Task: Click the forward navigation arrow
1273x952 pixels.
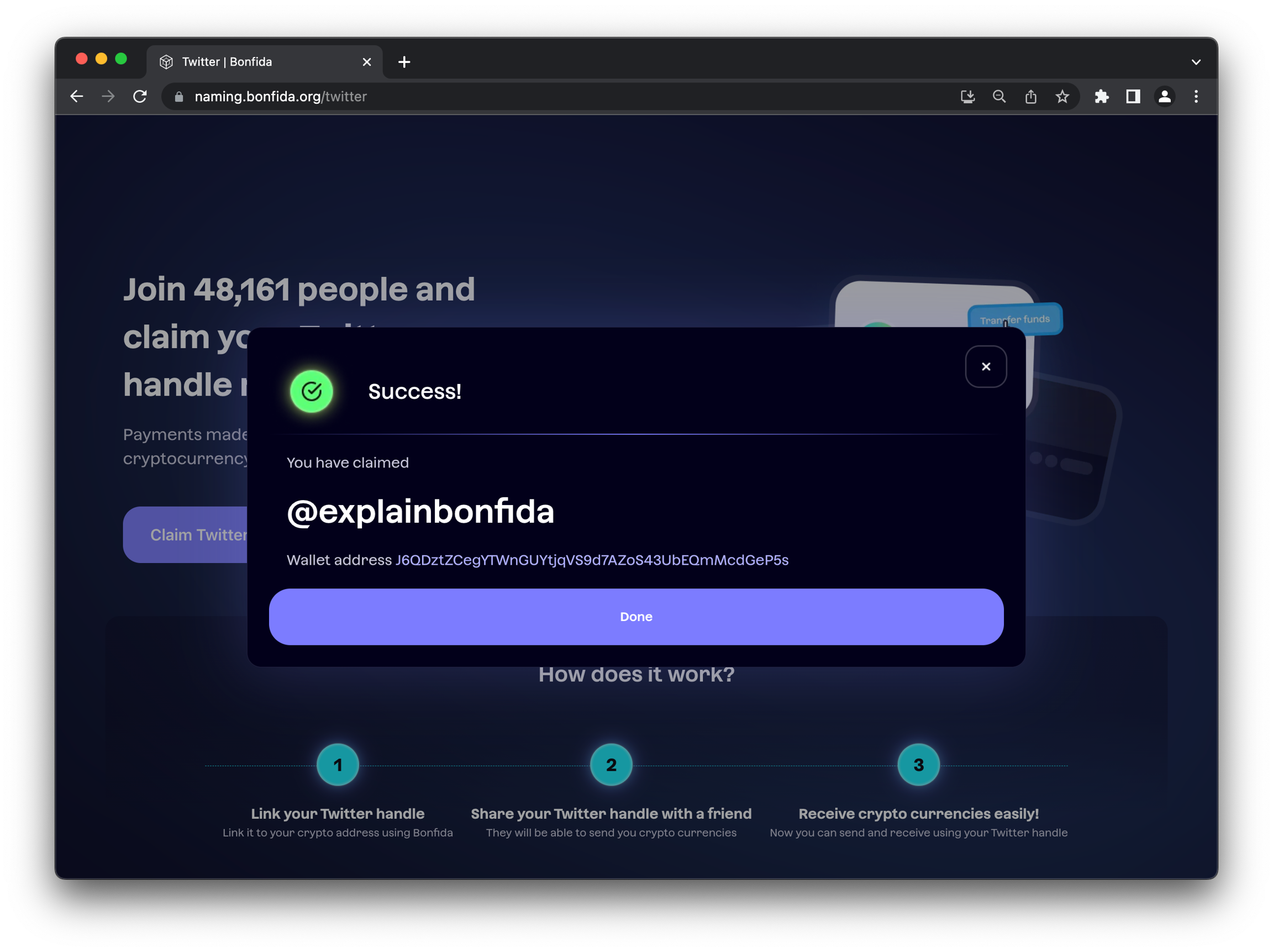Action: [108, 97]
